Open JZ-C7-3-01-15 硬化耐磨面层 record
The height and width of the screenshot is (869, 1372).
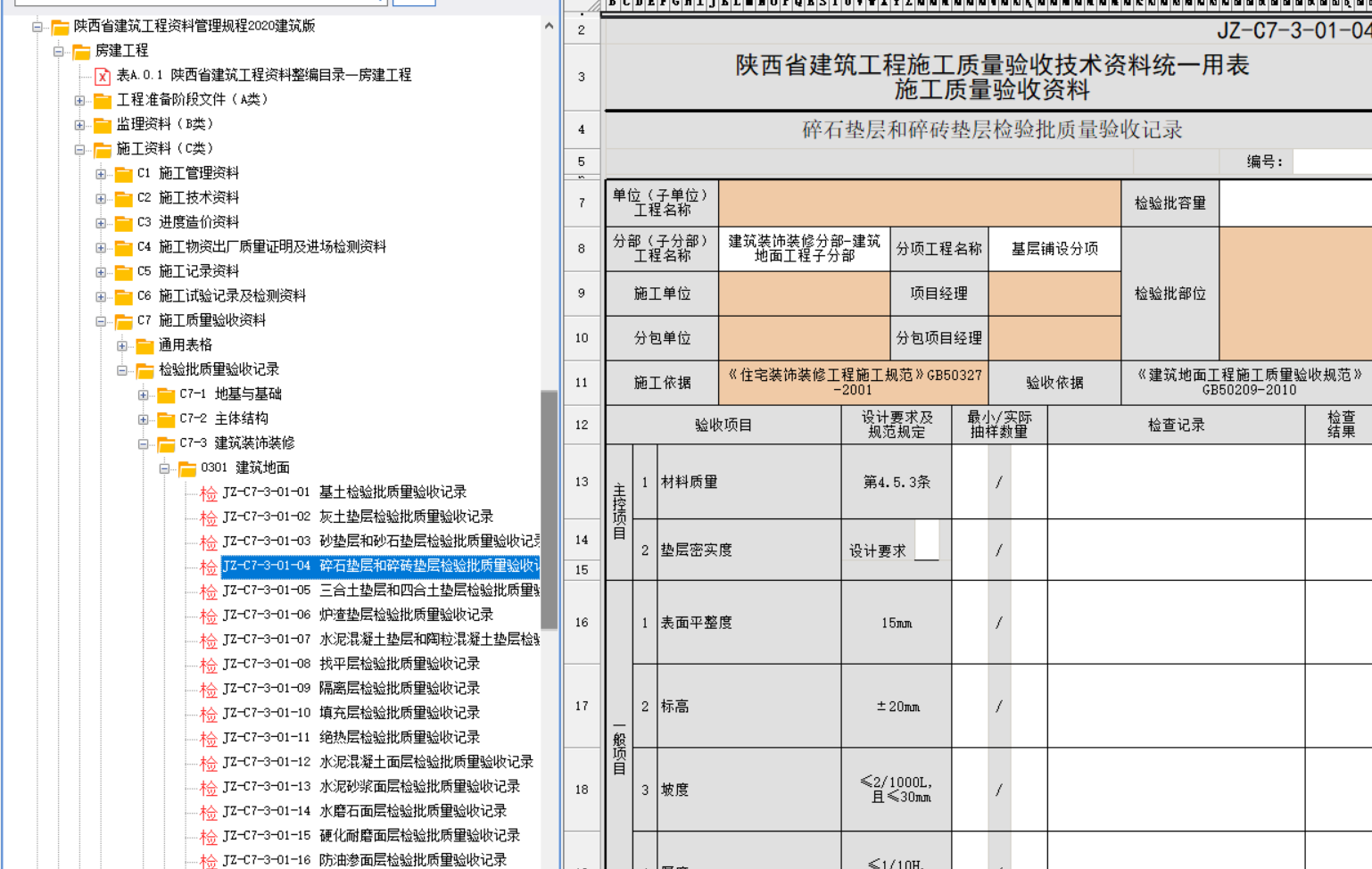pyautogui.click(x=371, y=836)
